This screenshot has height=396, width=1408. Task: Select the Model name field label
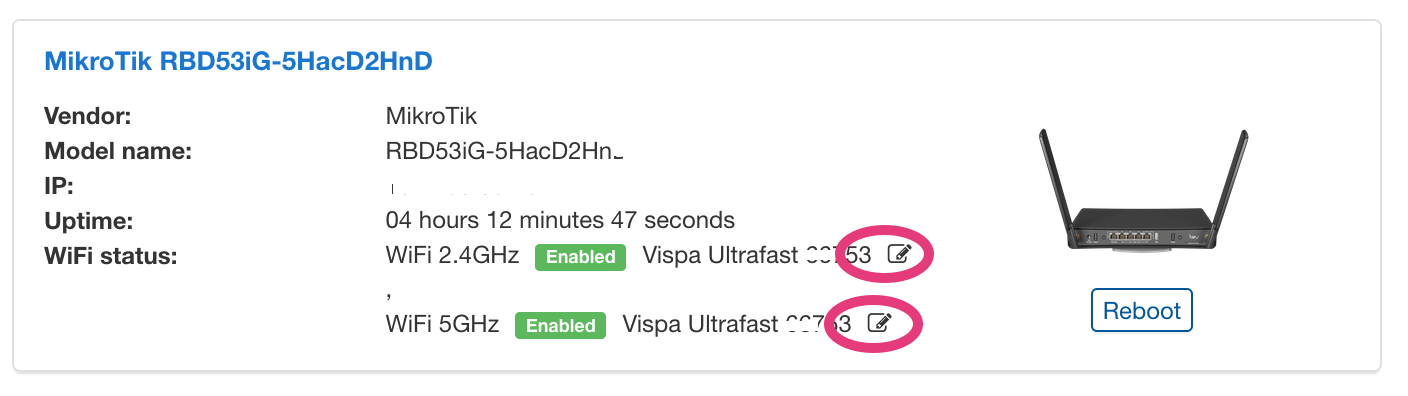pos(118,151)
